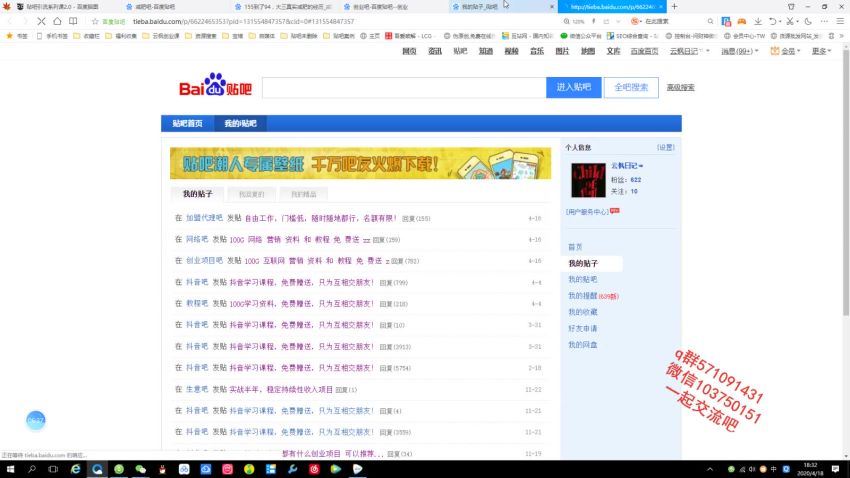Open 知道 link in top navigation
Viewport: 850px width, 478px height.
coord(486,51)
